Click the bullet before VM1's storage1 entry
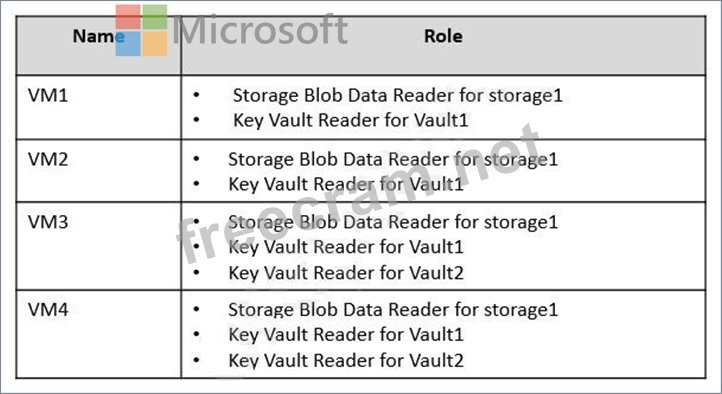722x394 pixels. (x=197, y=95)
